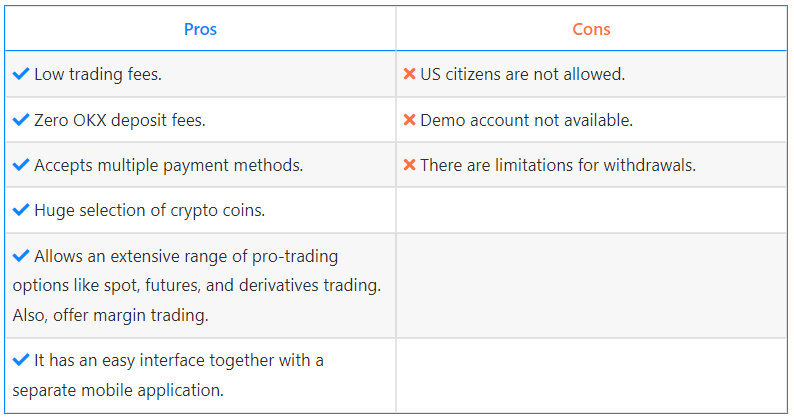Click the checkmark beside Low trading fees
Image resolution: width=794 pixels, height=420 pixels.
(x=21, y=74)
